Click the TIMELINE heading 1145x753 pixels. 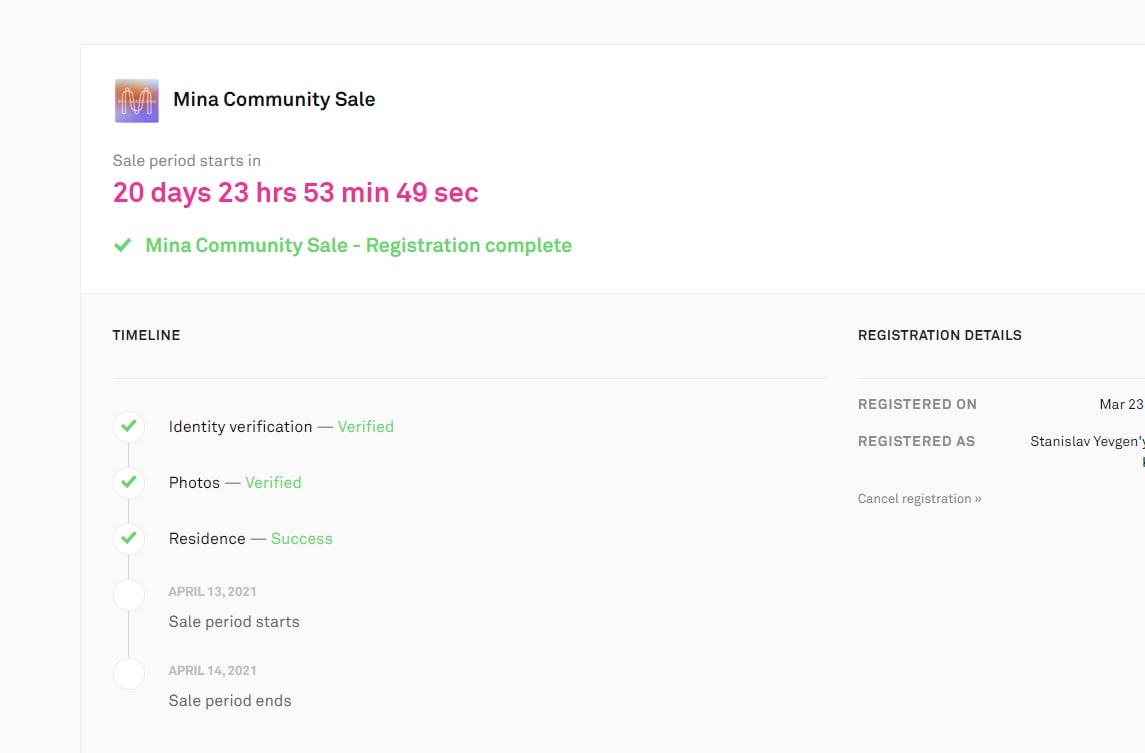(x=146, y=335)
